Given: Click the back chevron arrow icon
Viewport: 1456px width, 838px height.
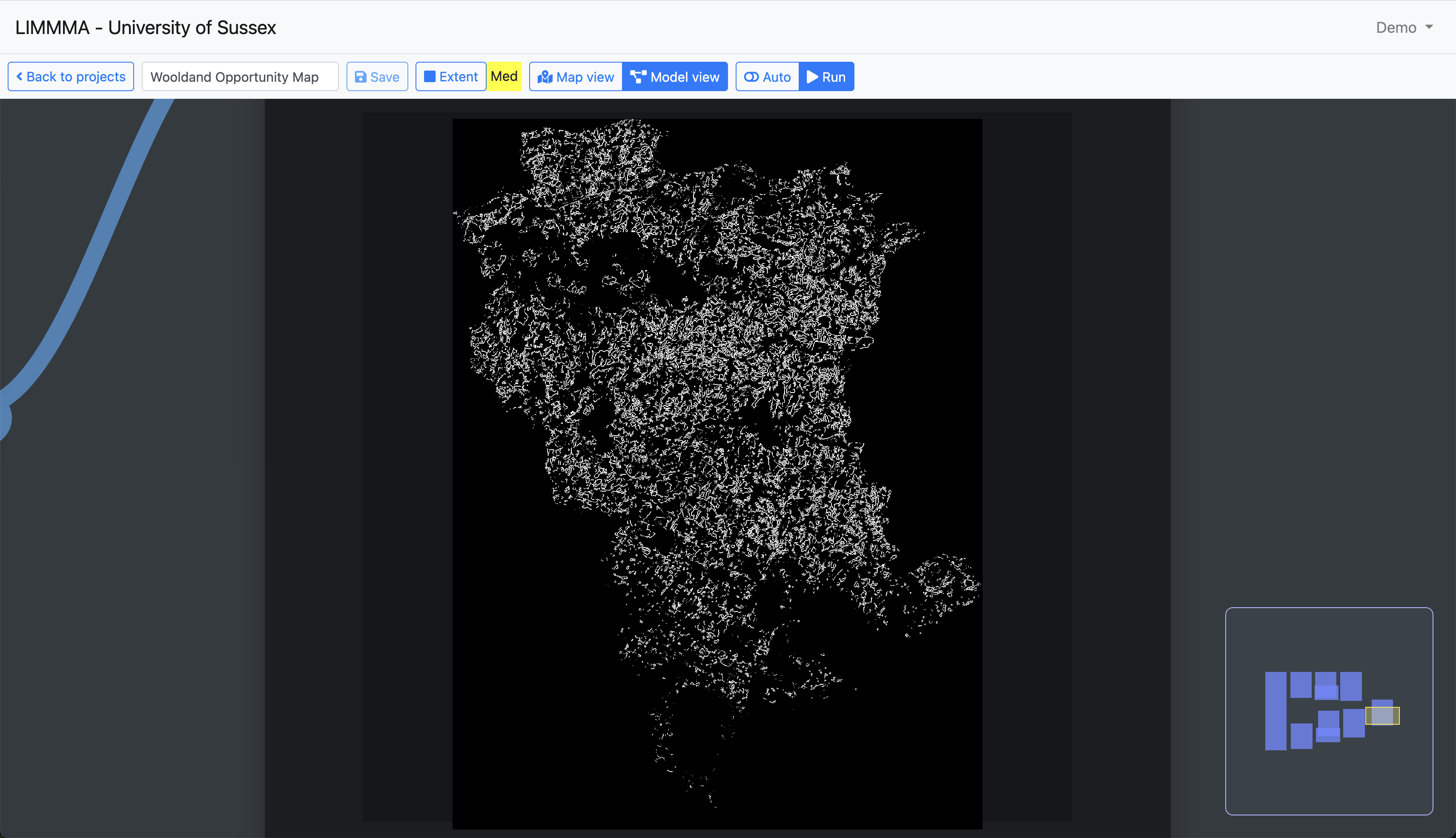Looking at the screenshot, I should click(x=20, y=77).
